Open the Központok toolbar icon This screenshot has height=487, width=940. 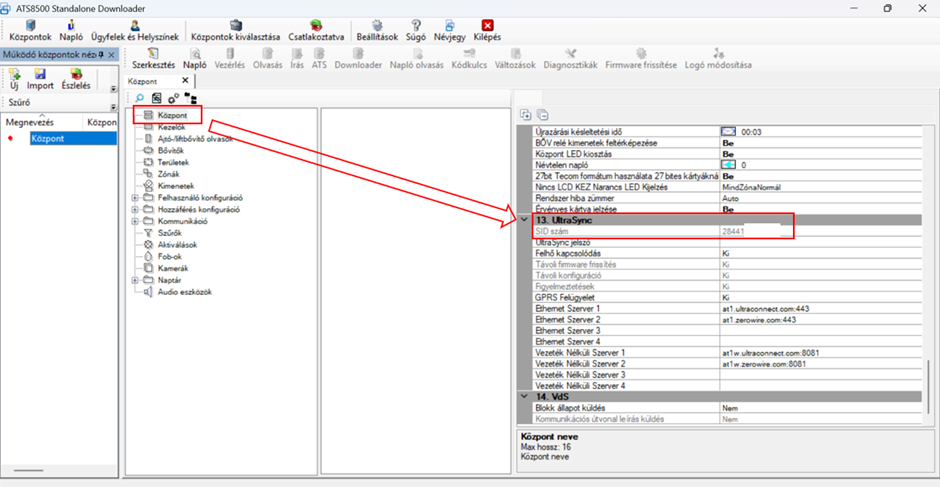click(x=28, y=25)
